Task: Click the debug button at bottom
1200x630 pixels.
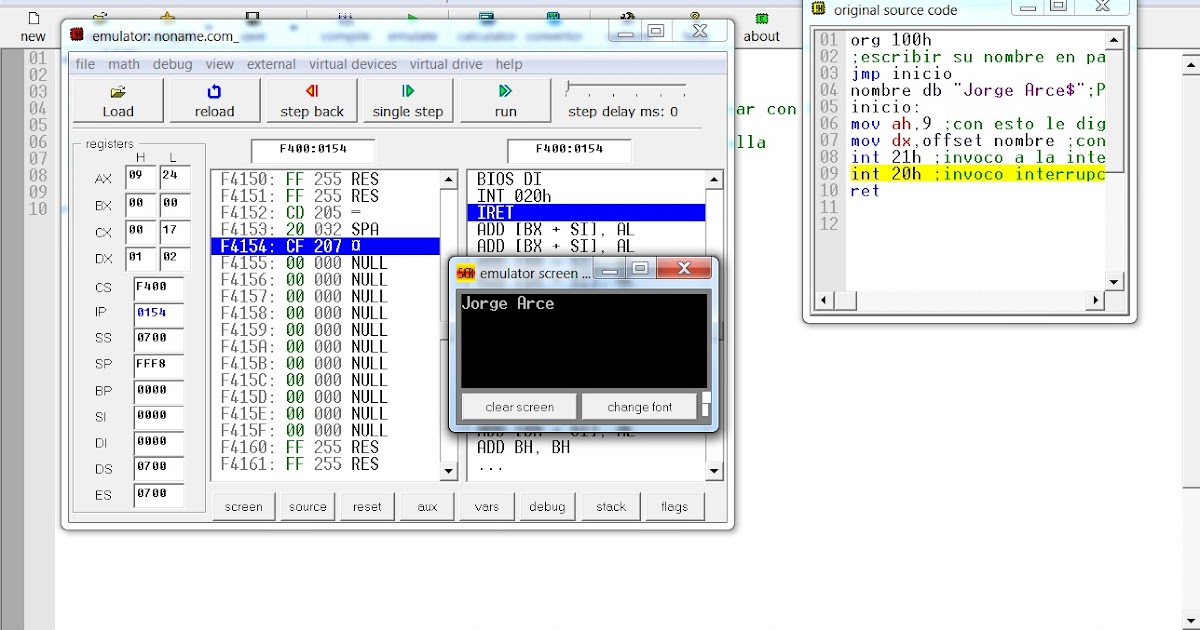Action: pos(547,507)
